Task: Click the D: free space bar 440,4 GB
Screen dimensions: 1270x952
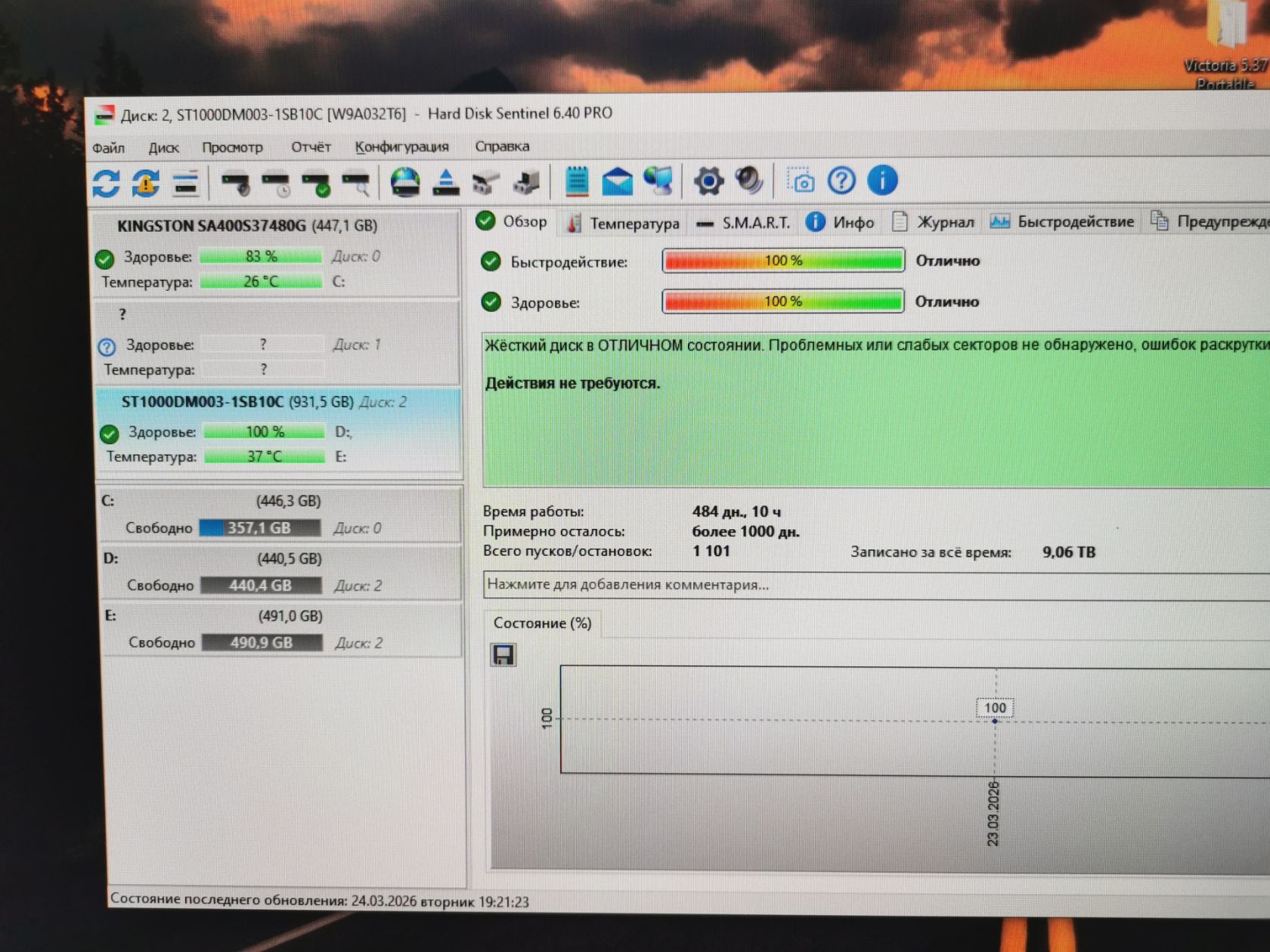Action: click(261, 586)
